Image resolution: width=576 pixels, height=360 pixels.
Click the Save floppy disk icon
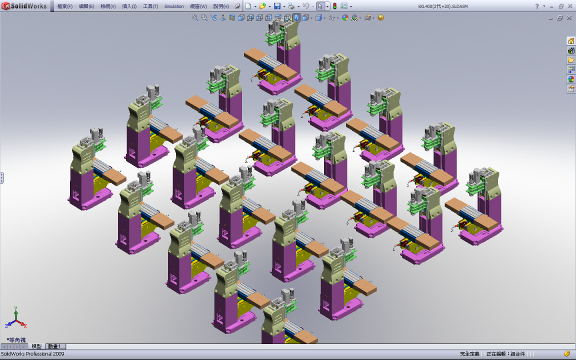click(277, 6)
